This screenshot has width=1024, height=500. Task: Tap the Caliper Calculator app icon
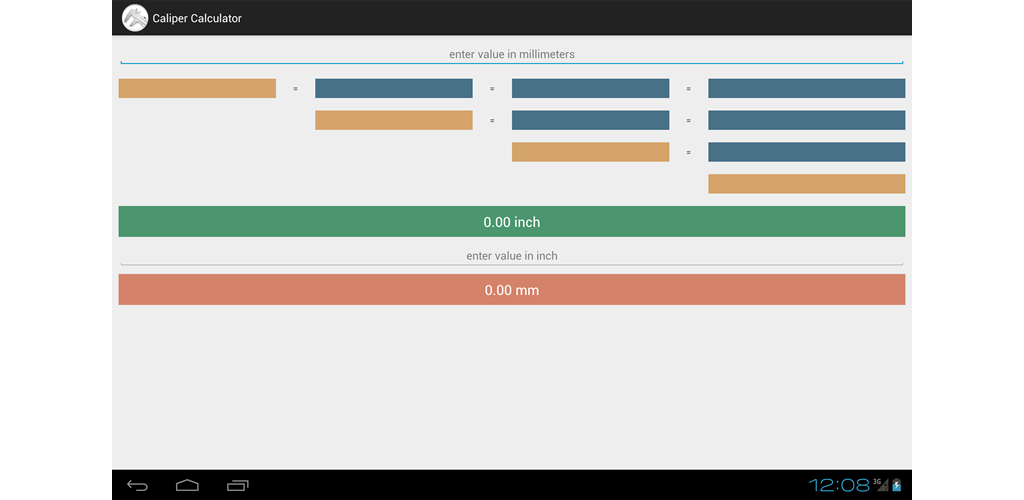135,18
